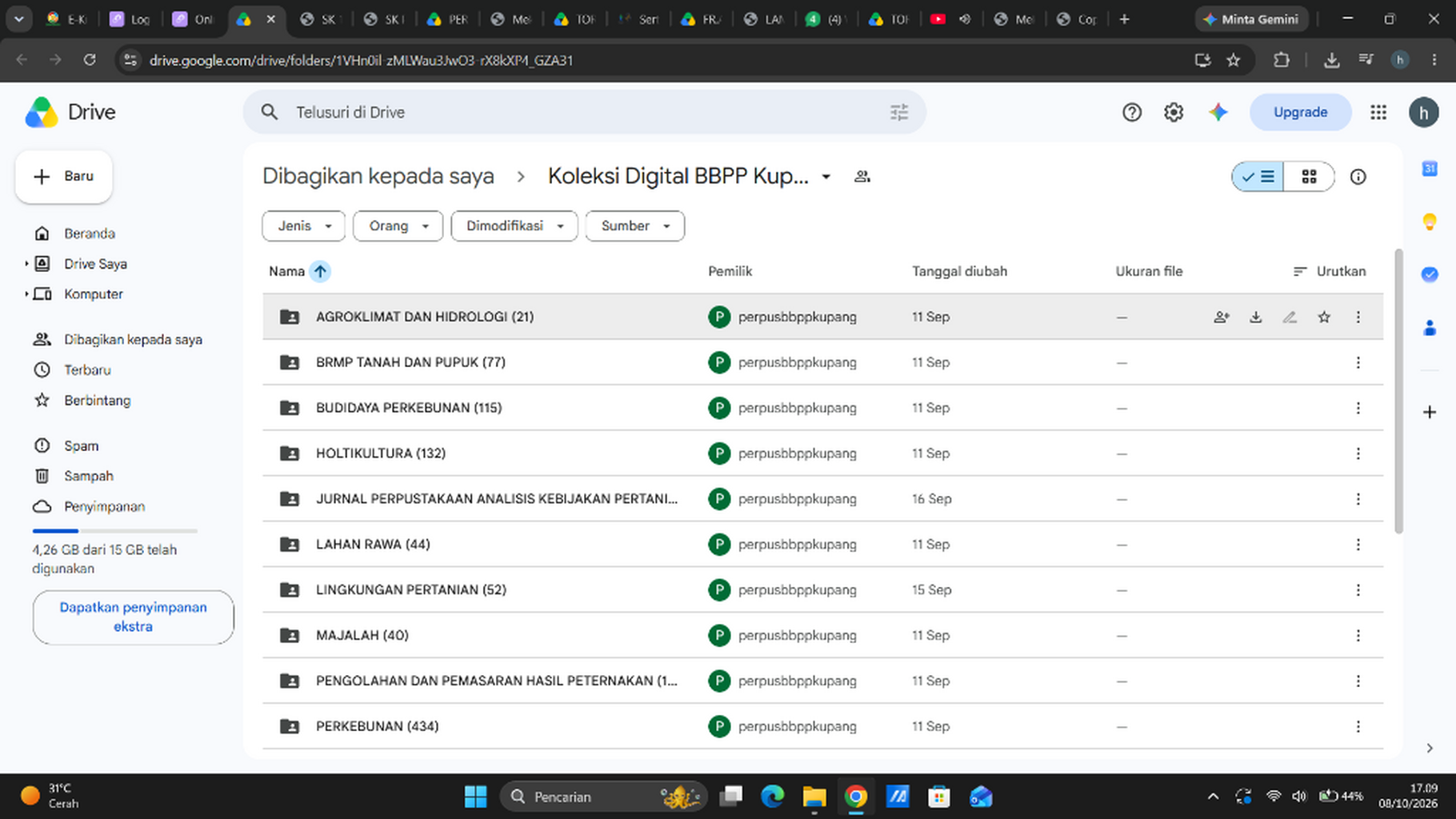Image resolution: width=1456 pixels, height=819 pixels.
Task: Expand the Drive Saya tree arrow
Action: (26, 264)
